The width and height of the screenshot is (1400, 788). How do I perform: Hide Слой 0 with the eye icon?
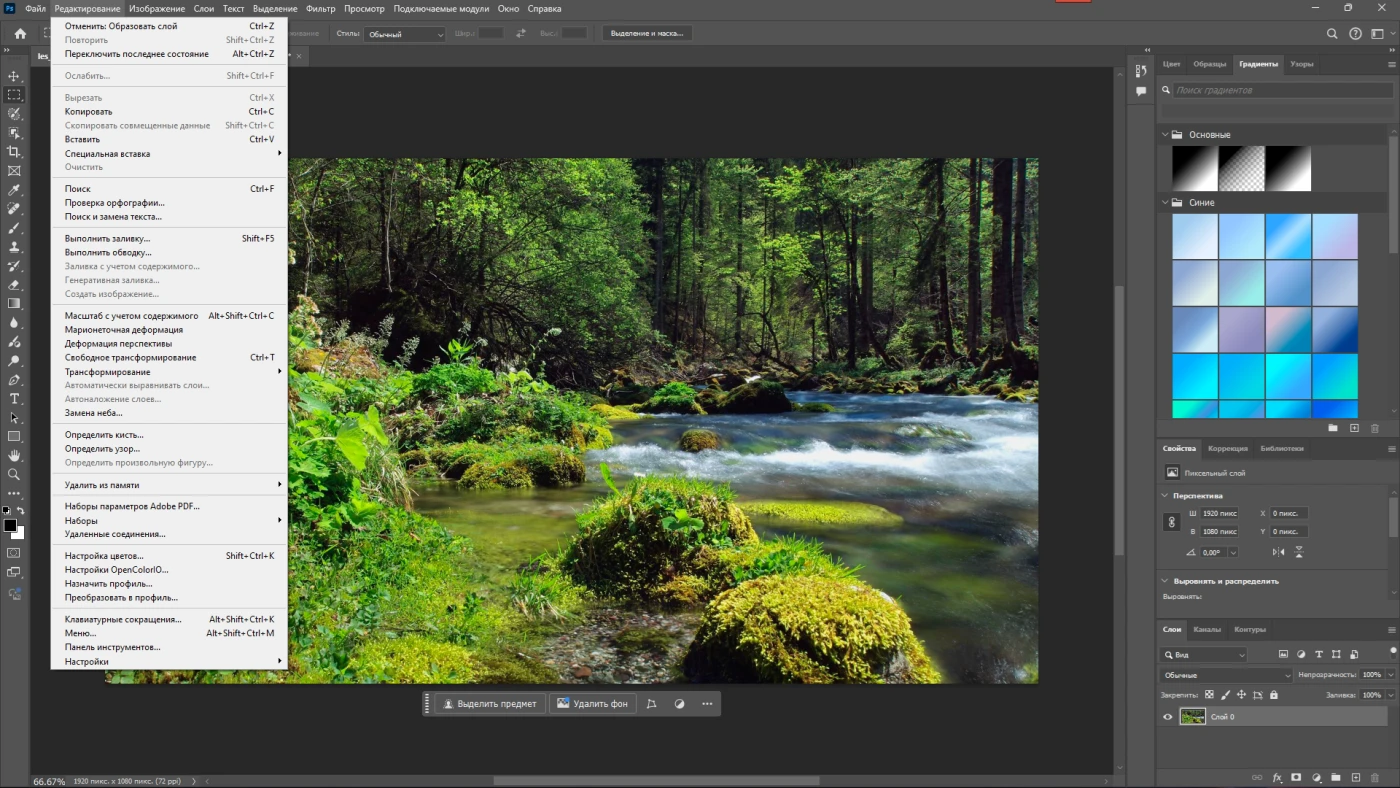point(1167,717)
